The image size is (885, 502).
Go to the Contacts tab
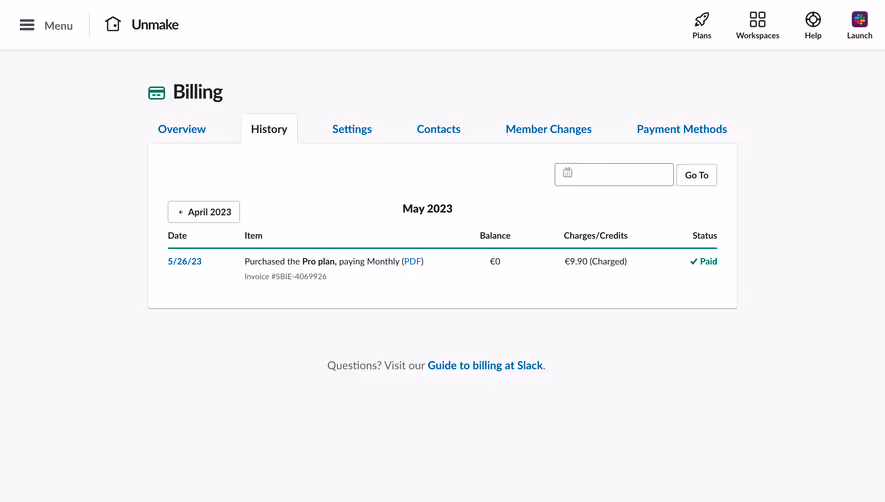tap(439, 129)
